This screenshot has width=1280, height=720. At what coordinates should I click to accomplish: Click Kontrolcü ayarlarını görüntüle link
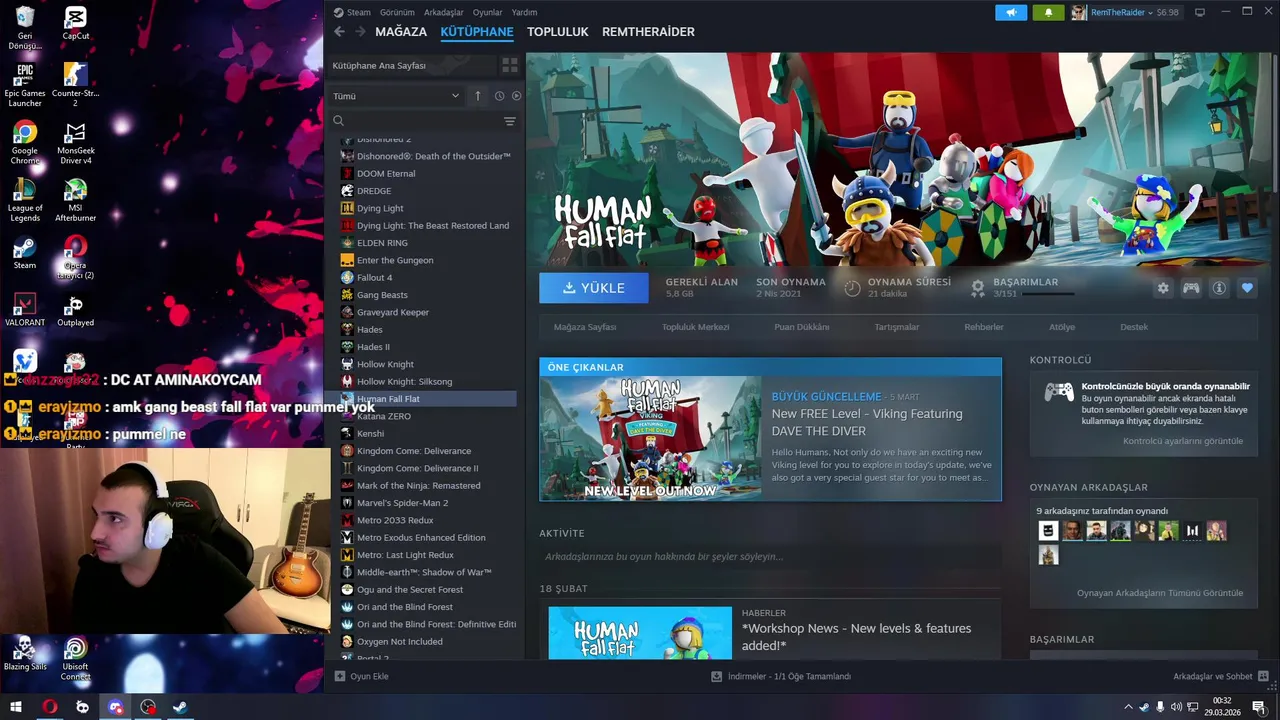(x=1183, y=441)
